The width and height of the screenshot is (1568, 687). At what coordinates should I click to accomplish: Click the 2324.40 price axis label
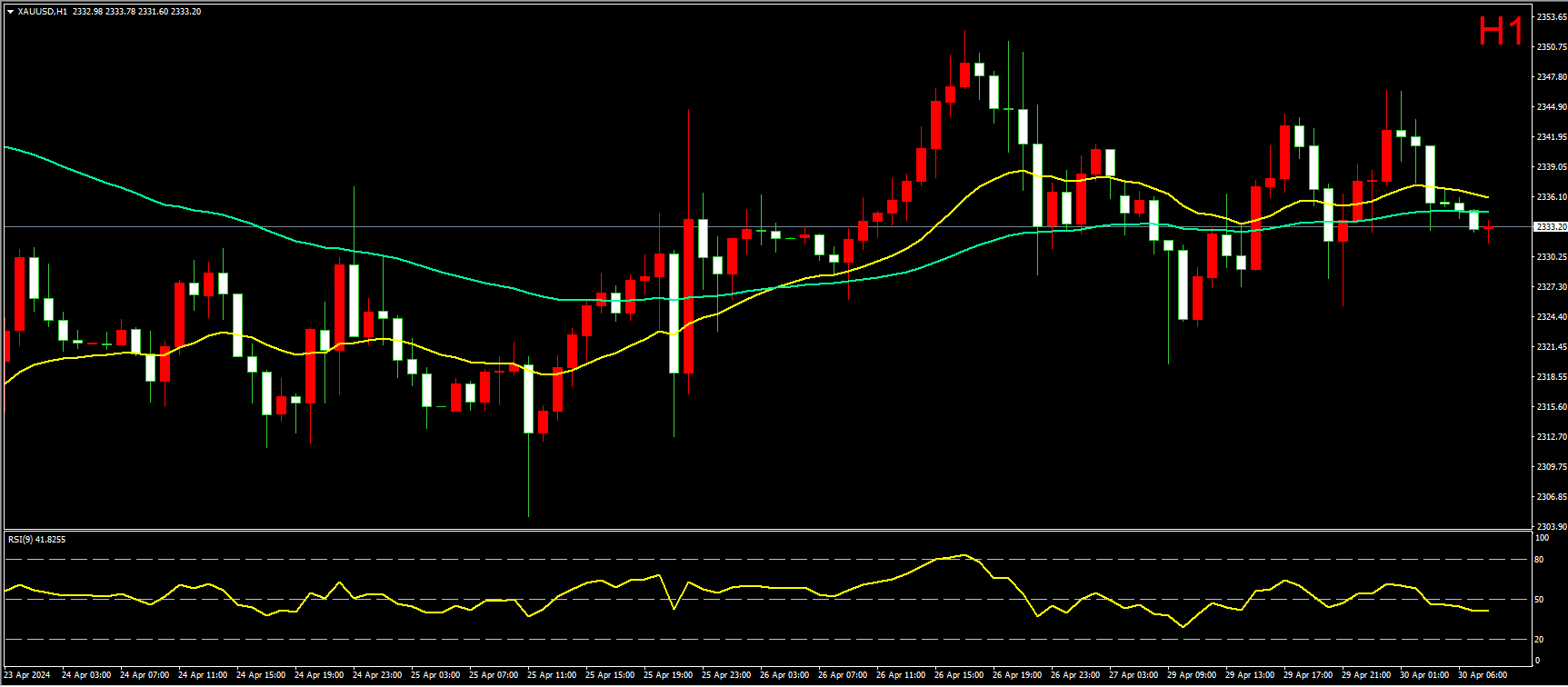pyautogui.click(x=1551, y=317)
